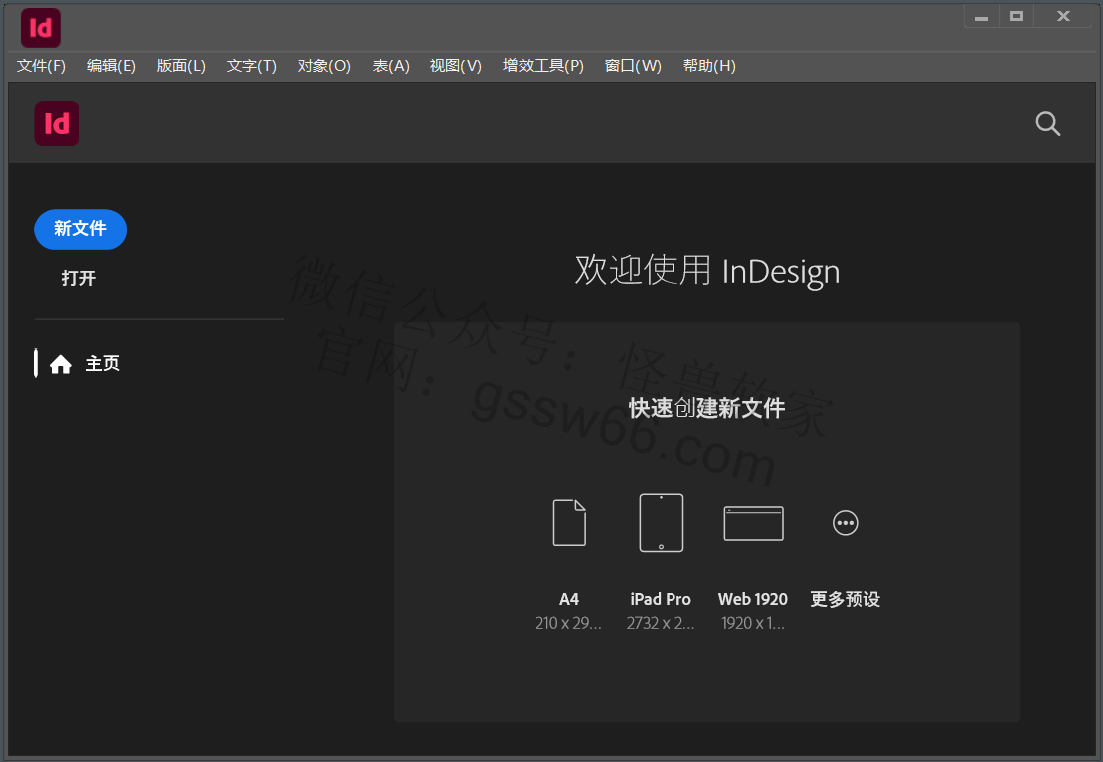Open the 窗口(W) menu
The image size is (1103, 762).
pyautogui.click(x=633, y=66)
